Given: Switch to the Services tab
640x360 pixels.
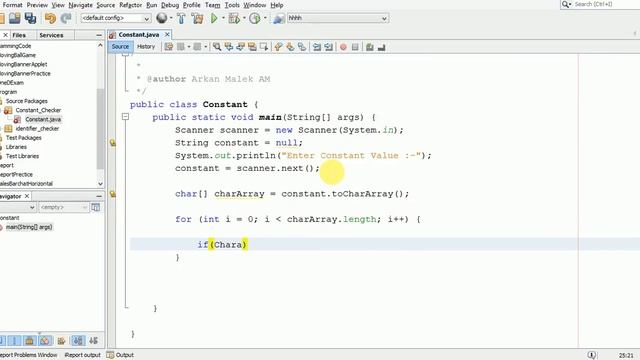Looking at the screenshot, I should point(51,35).
